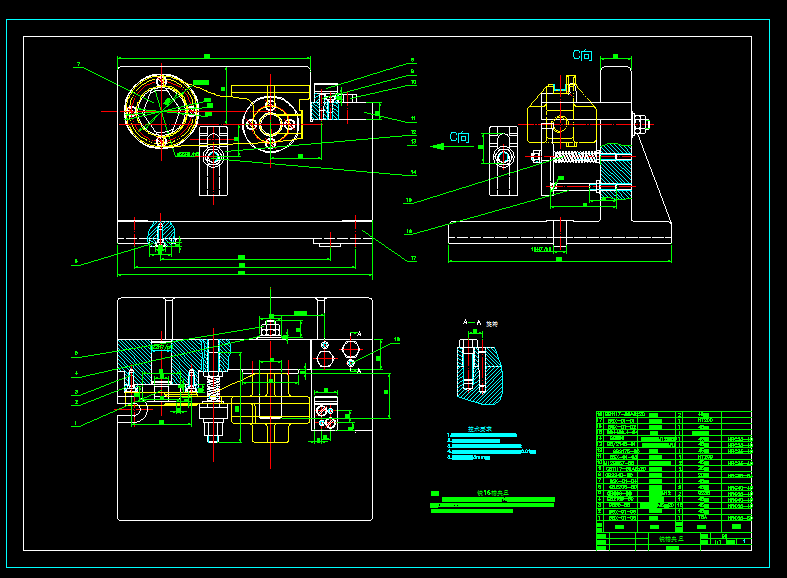Click part callout number 2 in lower view
This screenshot has height=578, width=787.
76,402
